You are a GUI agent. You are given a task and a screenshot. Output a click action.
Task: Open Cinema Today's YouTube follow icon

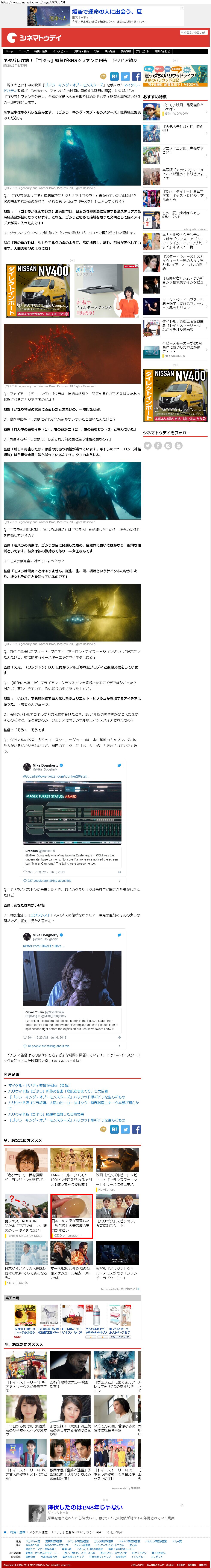179,445
